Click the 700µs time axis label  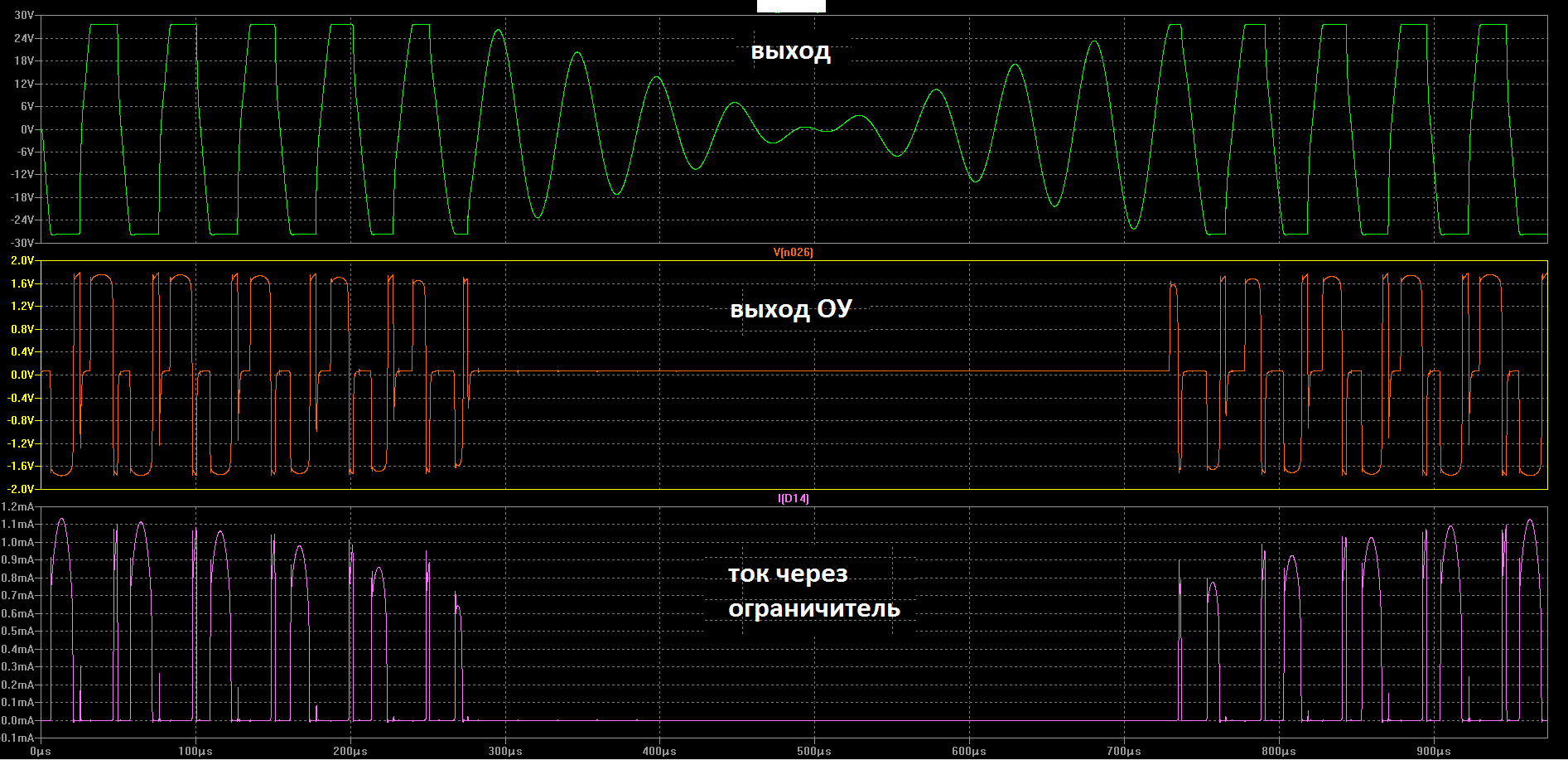coord(1124,751)
